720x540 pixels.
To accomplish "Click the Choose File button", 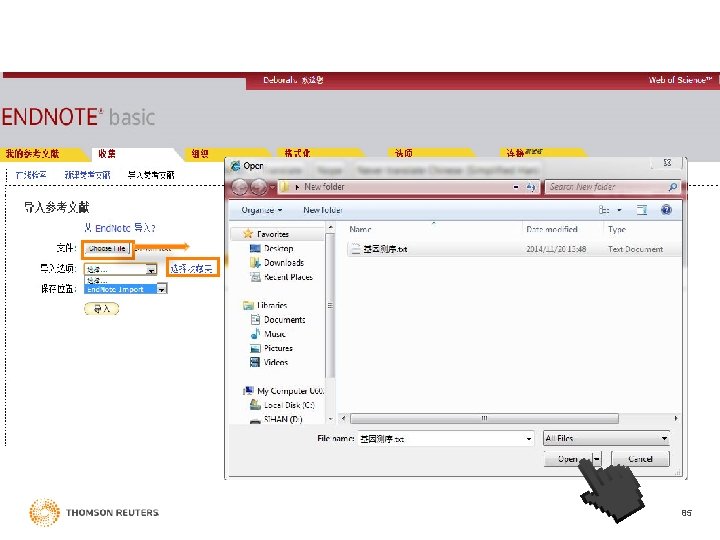I will [107, 248].
